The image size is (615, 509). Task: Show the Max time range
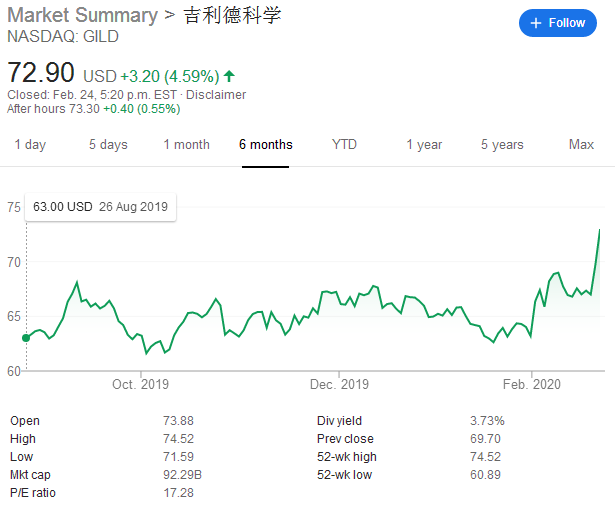581,145
